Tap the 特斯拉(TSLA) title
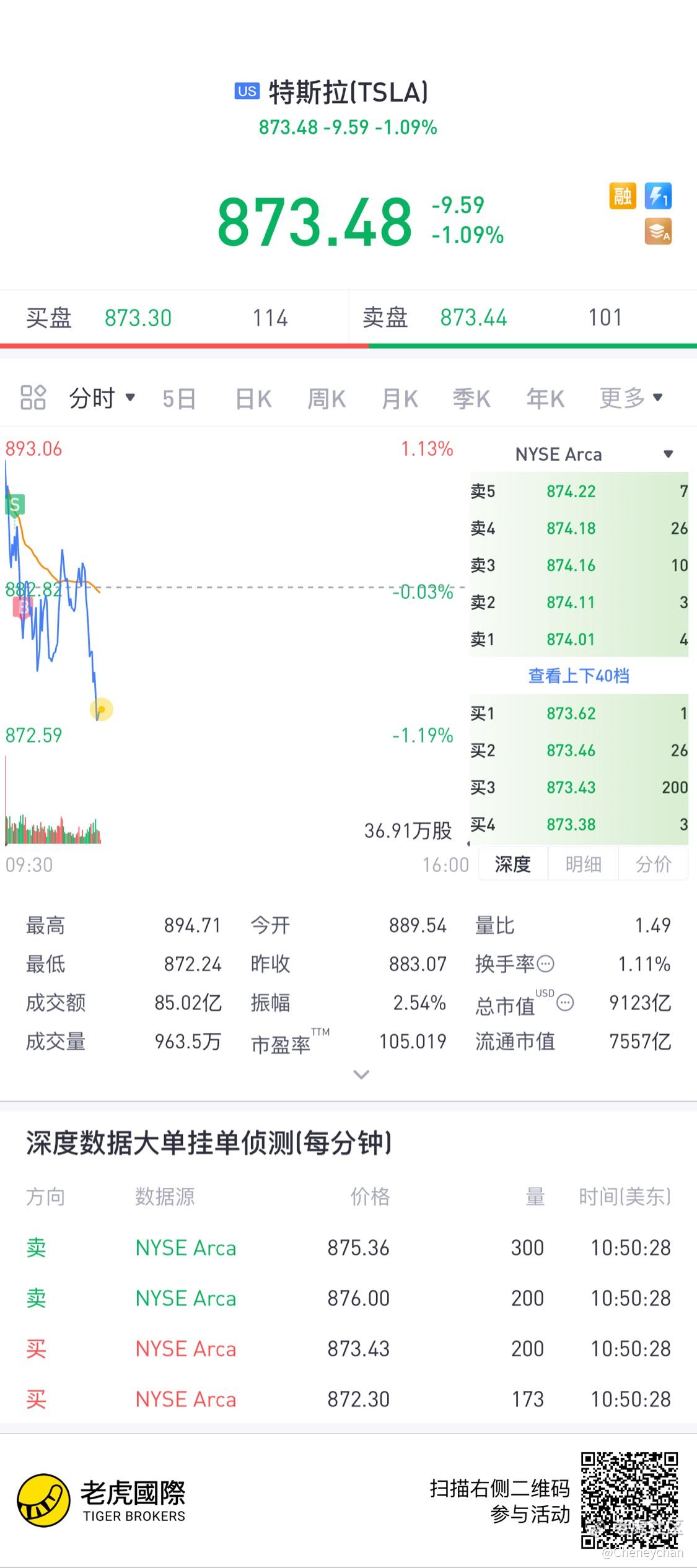697x1568 pixels. point(348,92)
